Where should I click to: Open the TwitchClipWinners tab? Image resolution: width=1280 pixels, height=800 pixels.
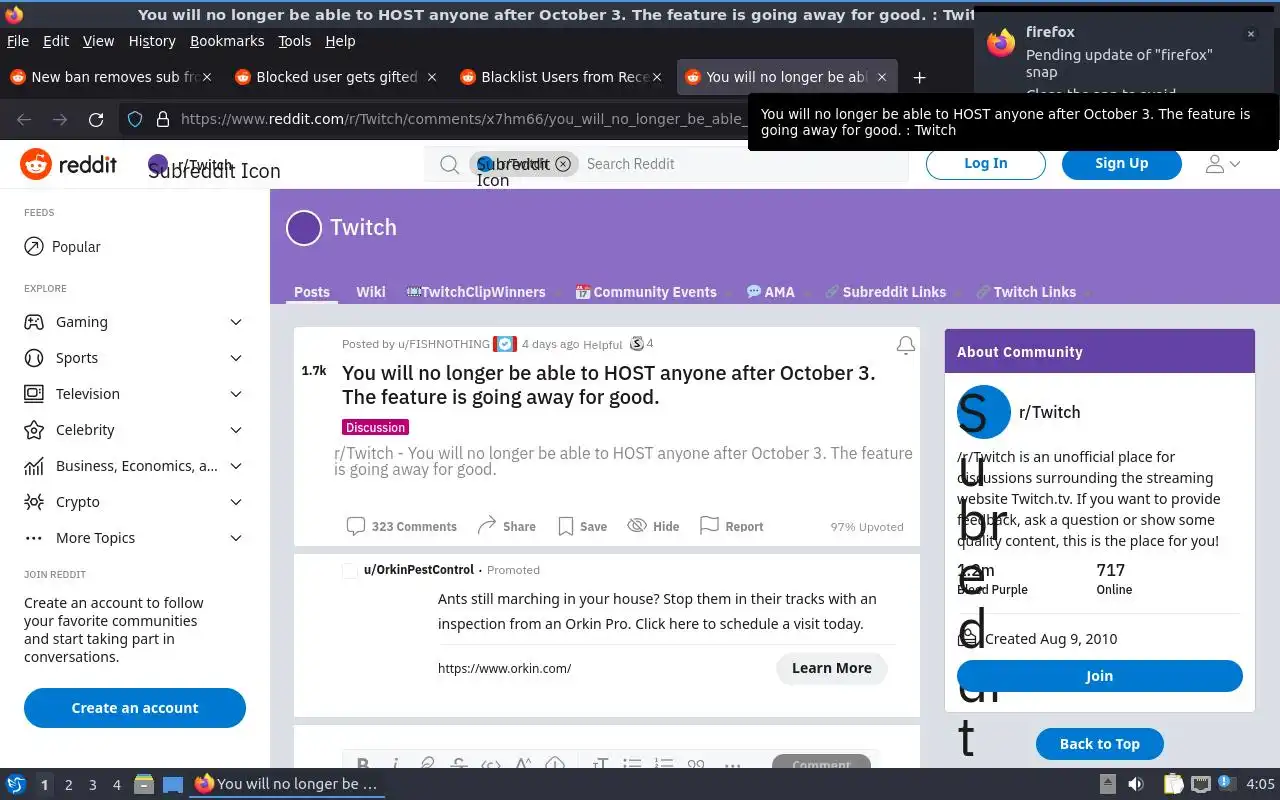click(x=476, y=292)
